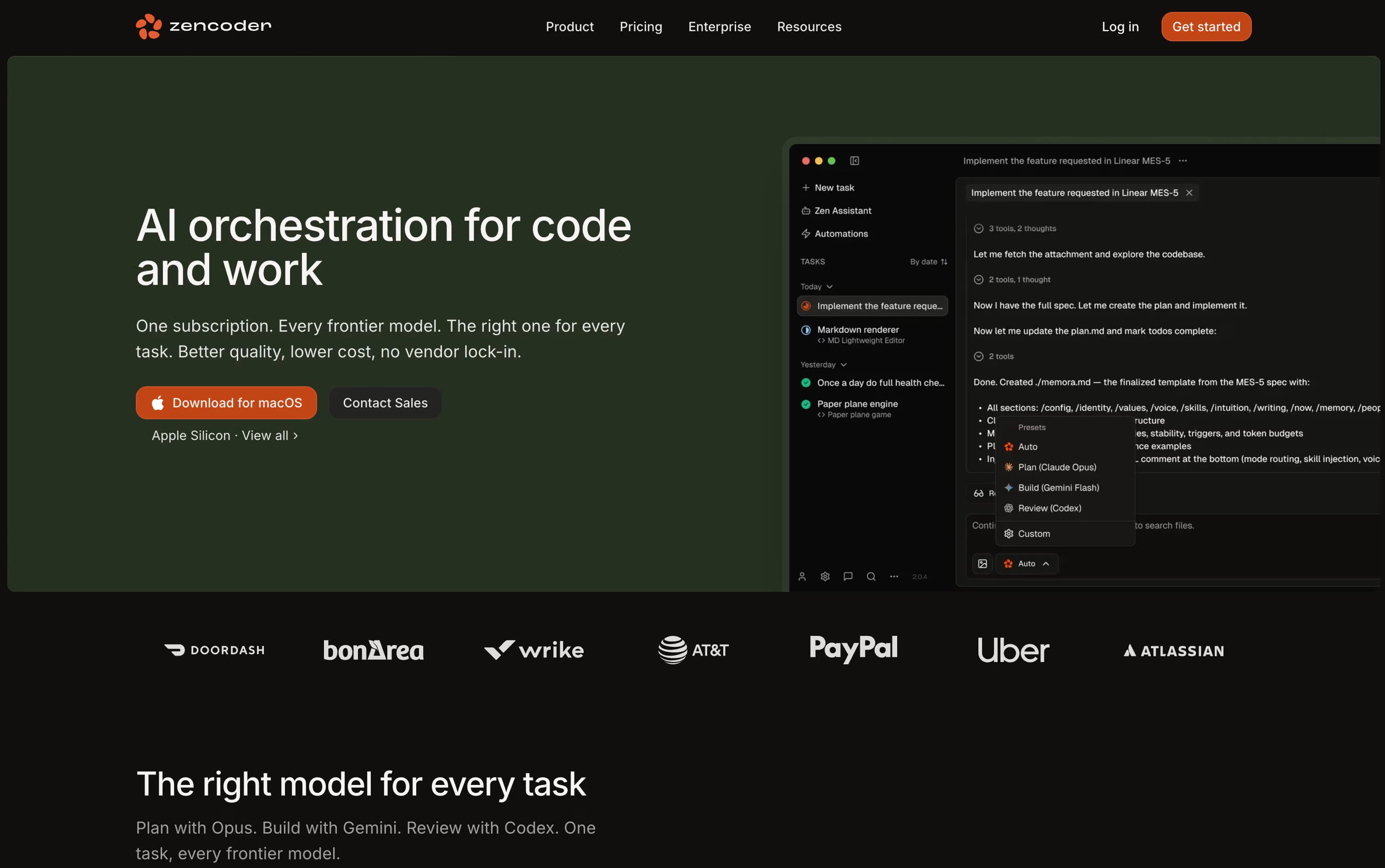Image resolution: width=1385 pixels, height=868 pixels.
Task: Expand the 2 tools, 1 thought step
Action: coord(1012,279)
